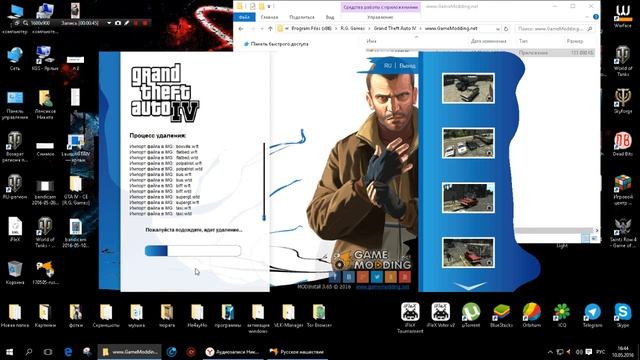Open the Google Plus social icon in installer
This screenshot has height=360, width=640.
[x=363, y=277]
